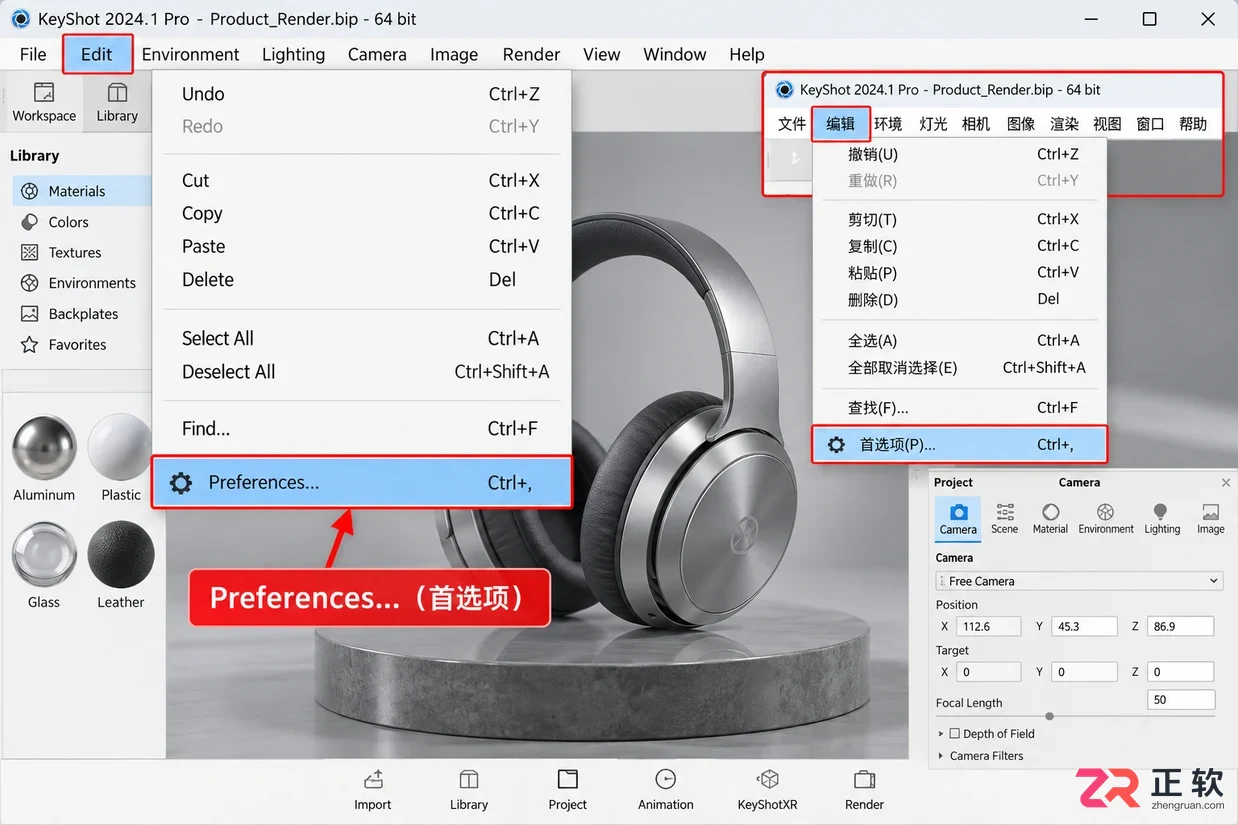
Task: Switch to the Scene tab in the Project panel
Action: tap(1005, 519)
